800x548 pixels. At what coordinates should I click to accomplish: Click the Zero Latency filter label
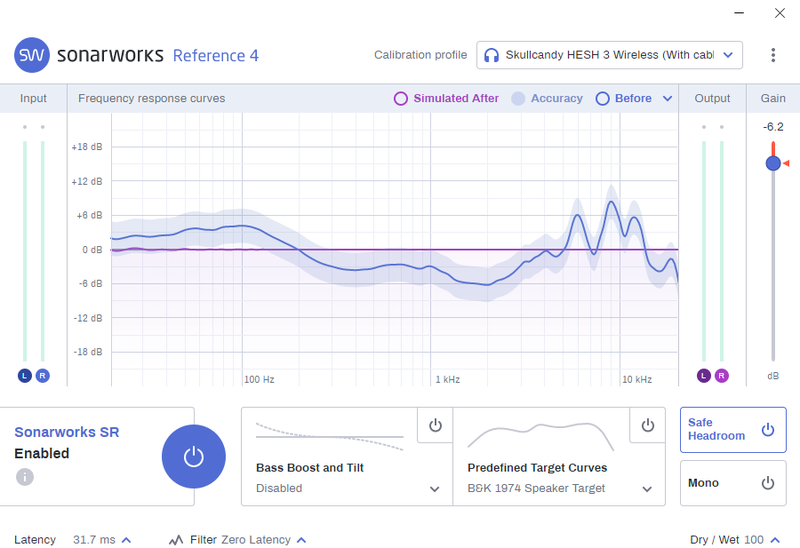[256, 540]
